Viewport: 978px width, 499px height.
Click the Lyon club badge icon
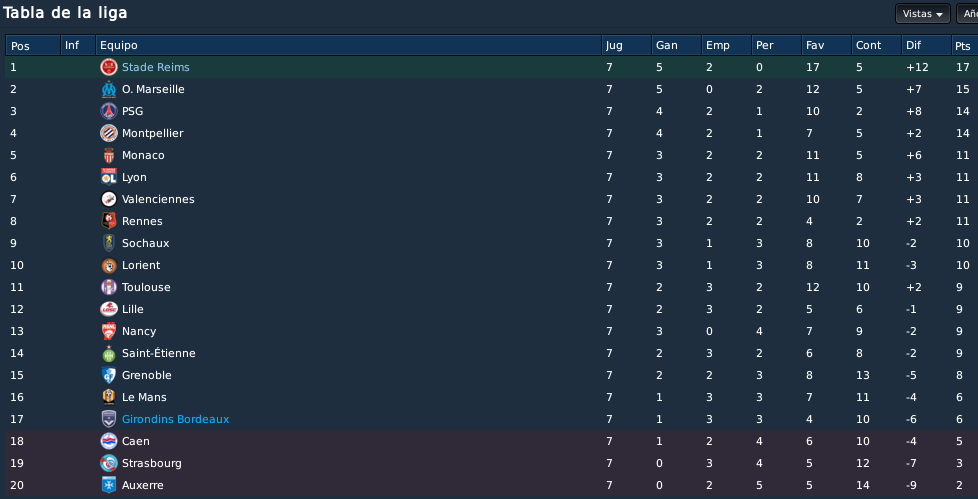click(109, 177)
